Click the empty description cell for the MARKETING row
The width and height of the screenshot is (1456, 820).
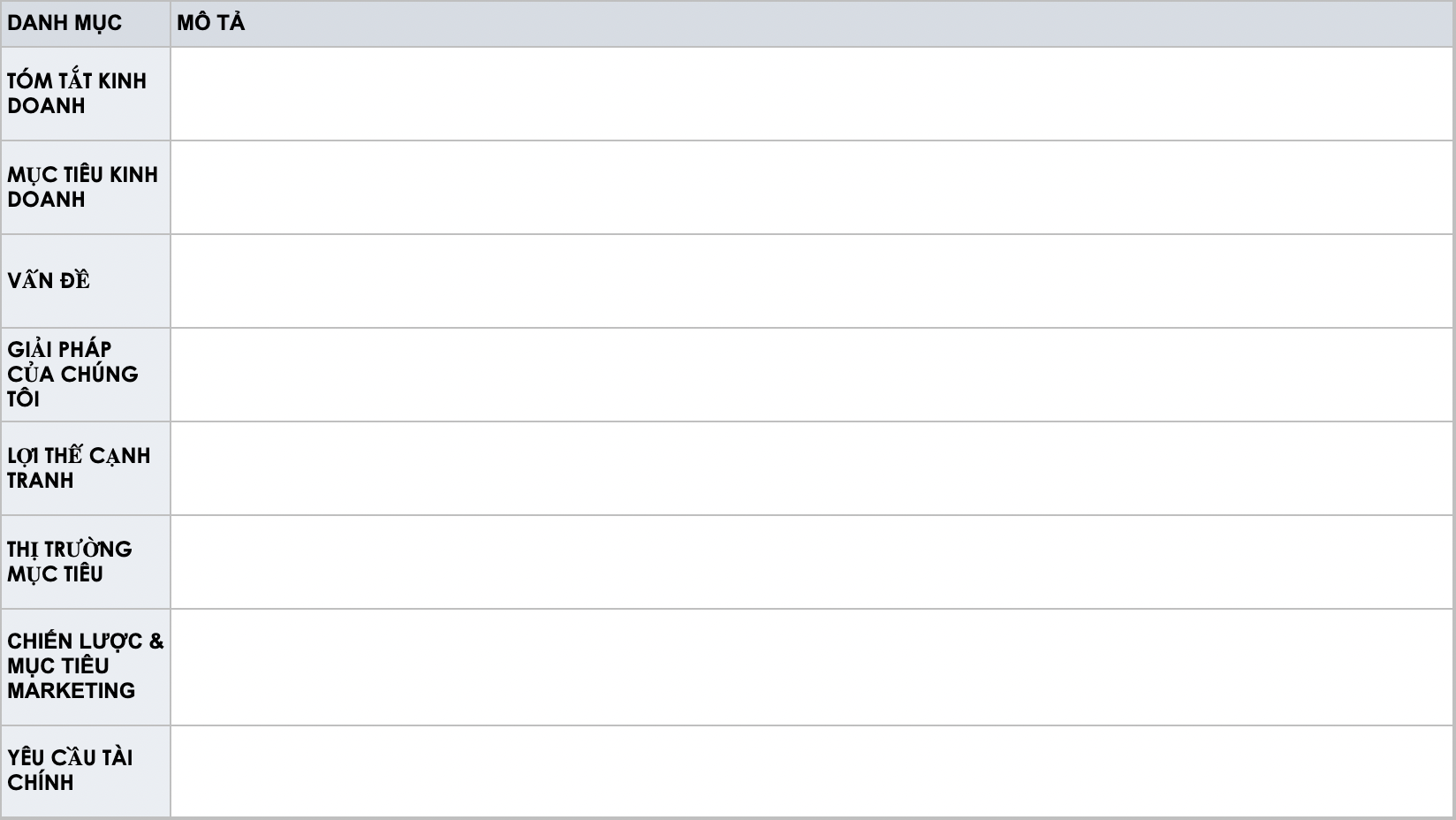tap(811, 667)
